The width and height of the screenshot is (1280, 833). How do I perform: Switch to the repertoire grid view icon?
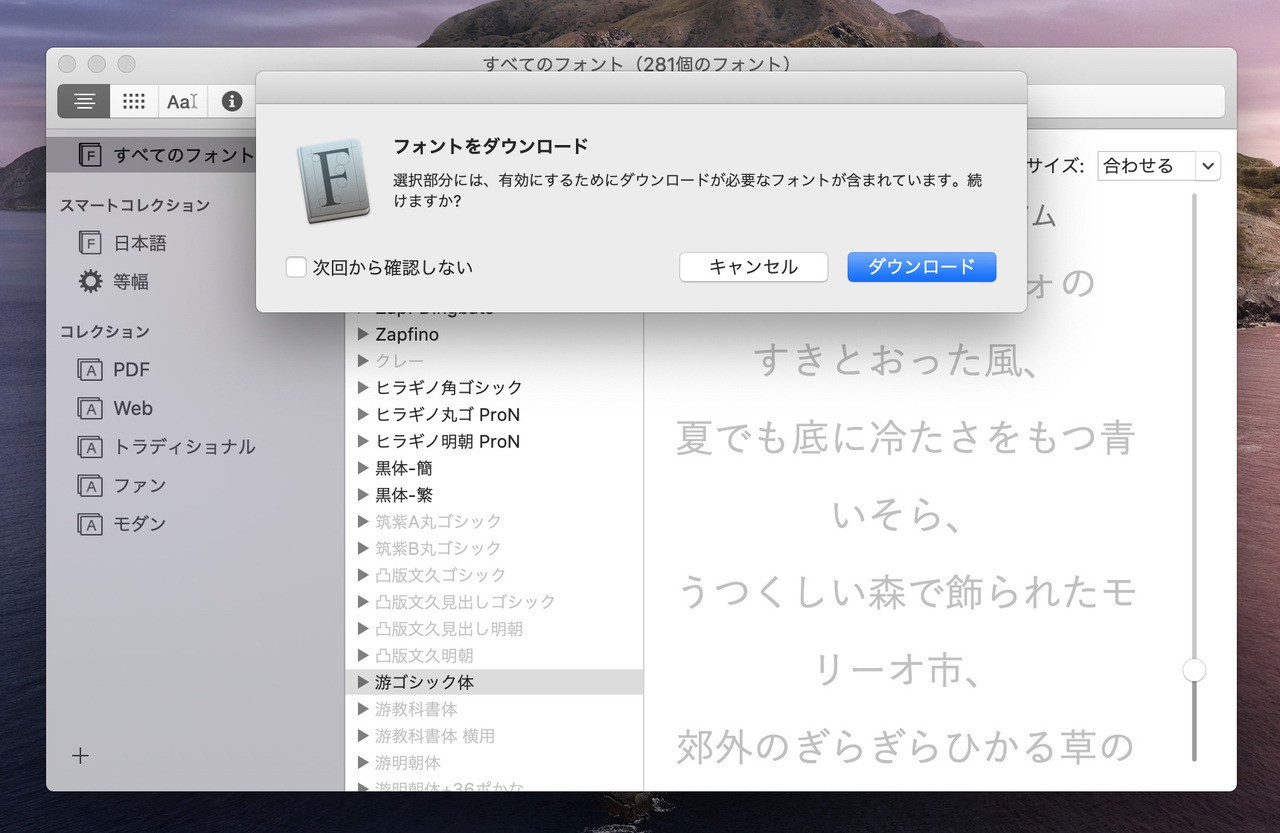[x=134, y=101]
